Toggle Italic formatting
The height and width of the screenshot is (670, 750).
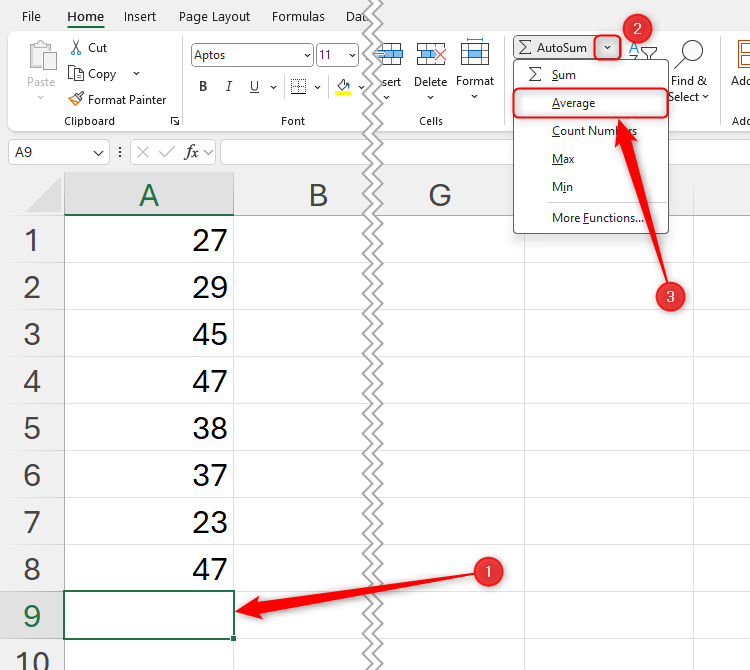click(x=231, y=87)
